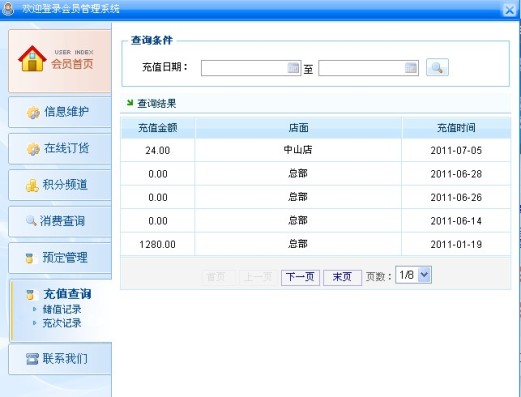Select the 24.00 amount cell
The height and width of the screenshot is (397, 521).
pos(158,150)
